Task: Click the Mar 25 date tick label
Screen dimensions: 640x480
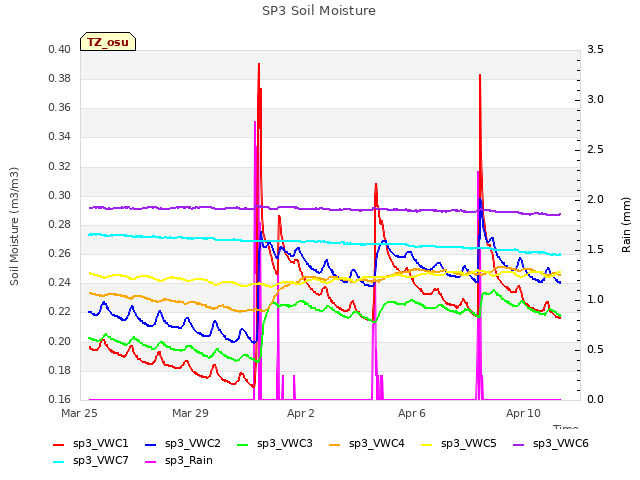Action: point(79,413)
